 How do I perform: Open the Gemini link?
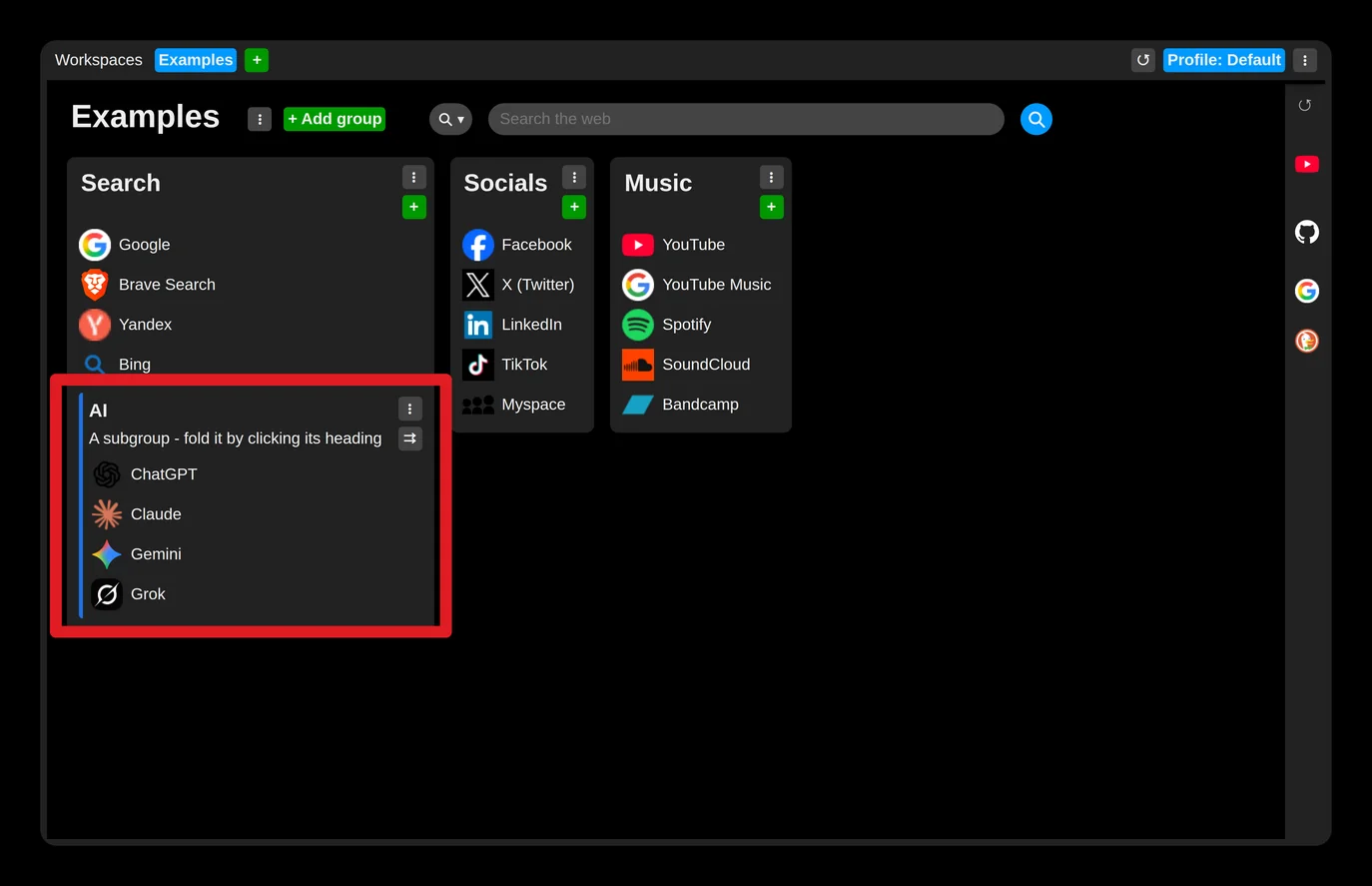[156, 554]
